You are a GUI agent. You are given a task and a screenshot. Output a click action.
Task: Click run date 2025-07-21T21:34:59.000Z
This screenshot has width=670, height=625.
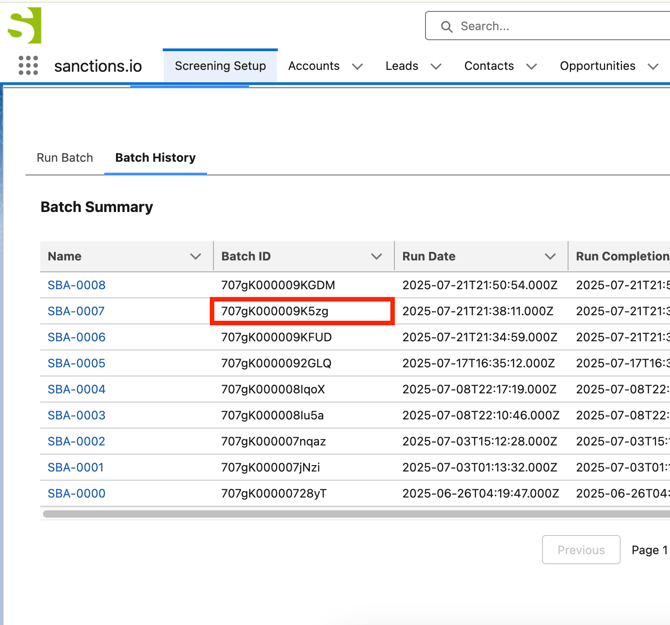(x=480, y=337)
